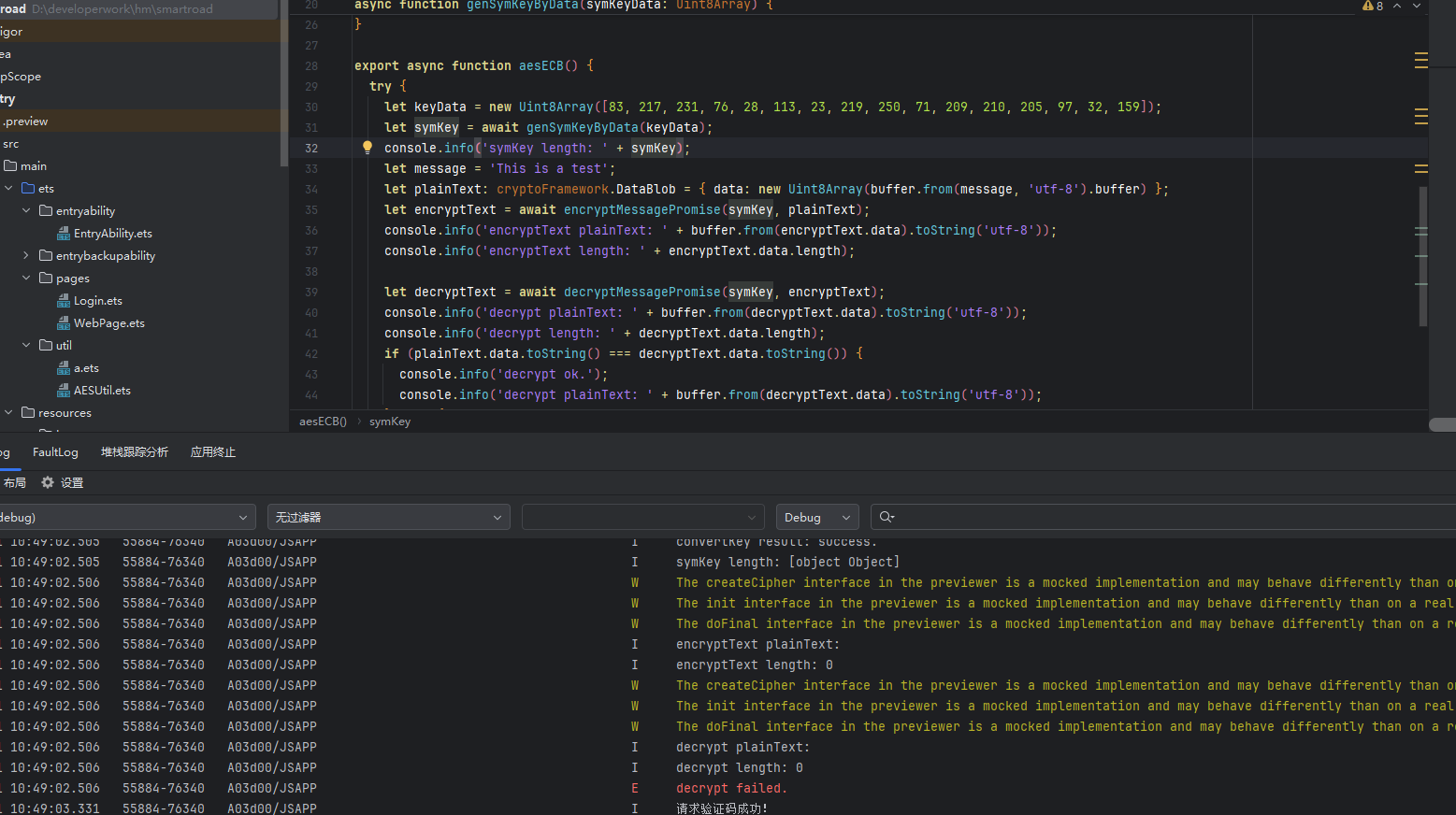Click the AESUtil.ets file icon

point(64,391)
